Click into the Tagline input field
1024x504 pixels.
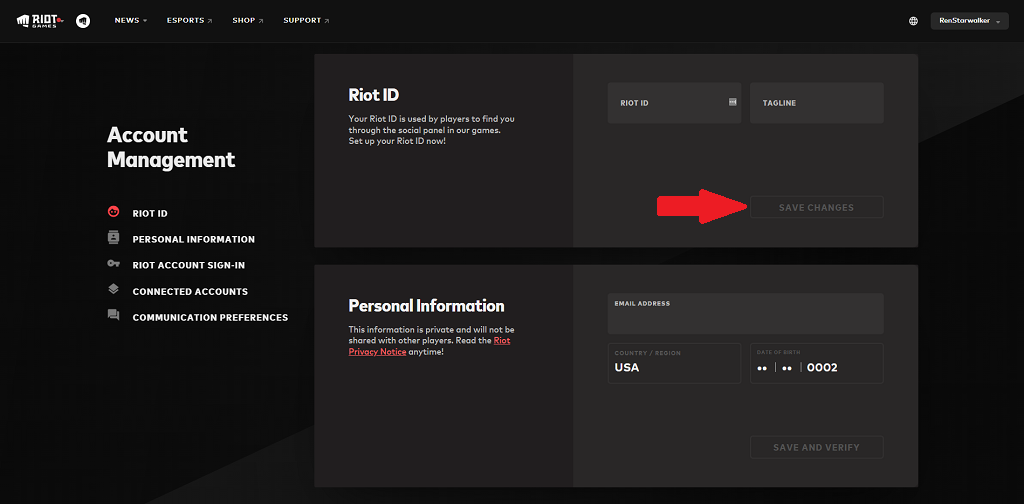[x=816, y=103]
